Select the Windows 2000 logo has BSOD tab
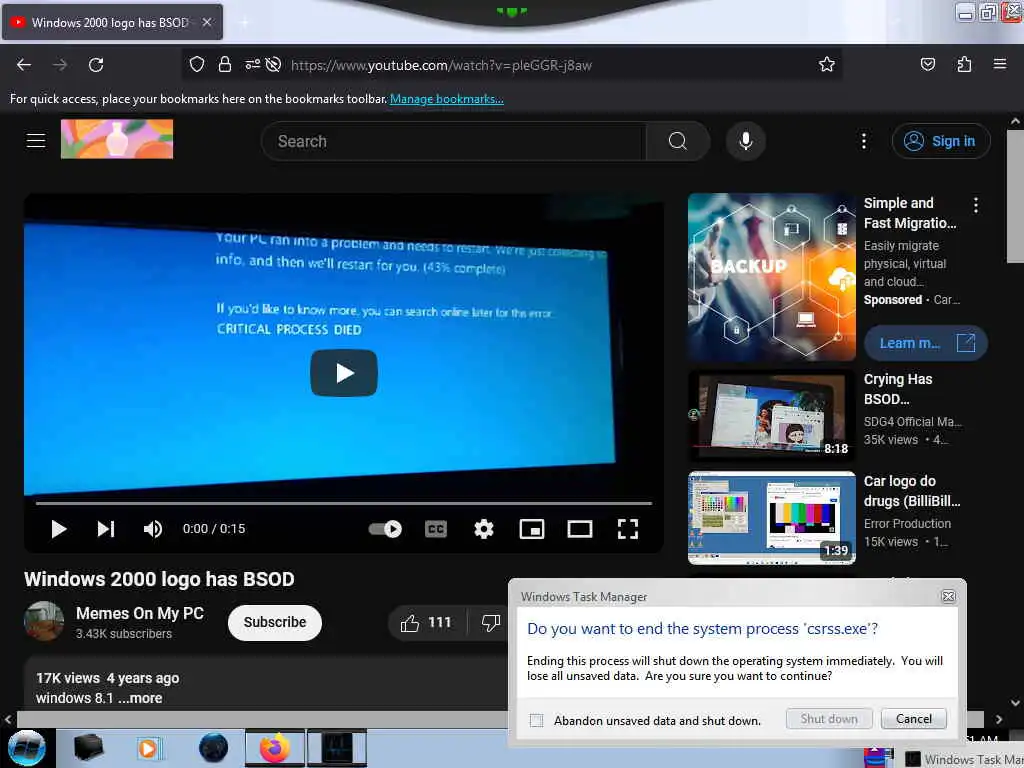This screenshot has height=768, width=1024. tap(112, 22)
